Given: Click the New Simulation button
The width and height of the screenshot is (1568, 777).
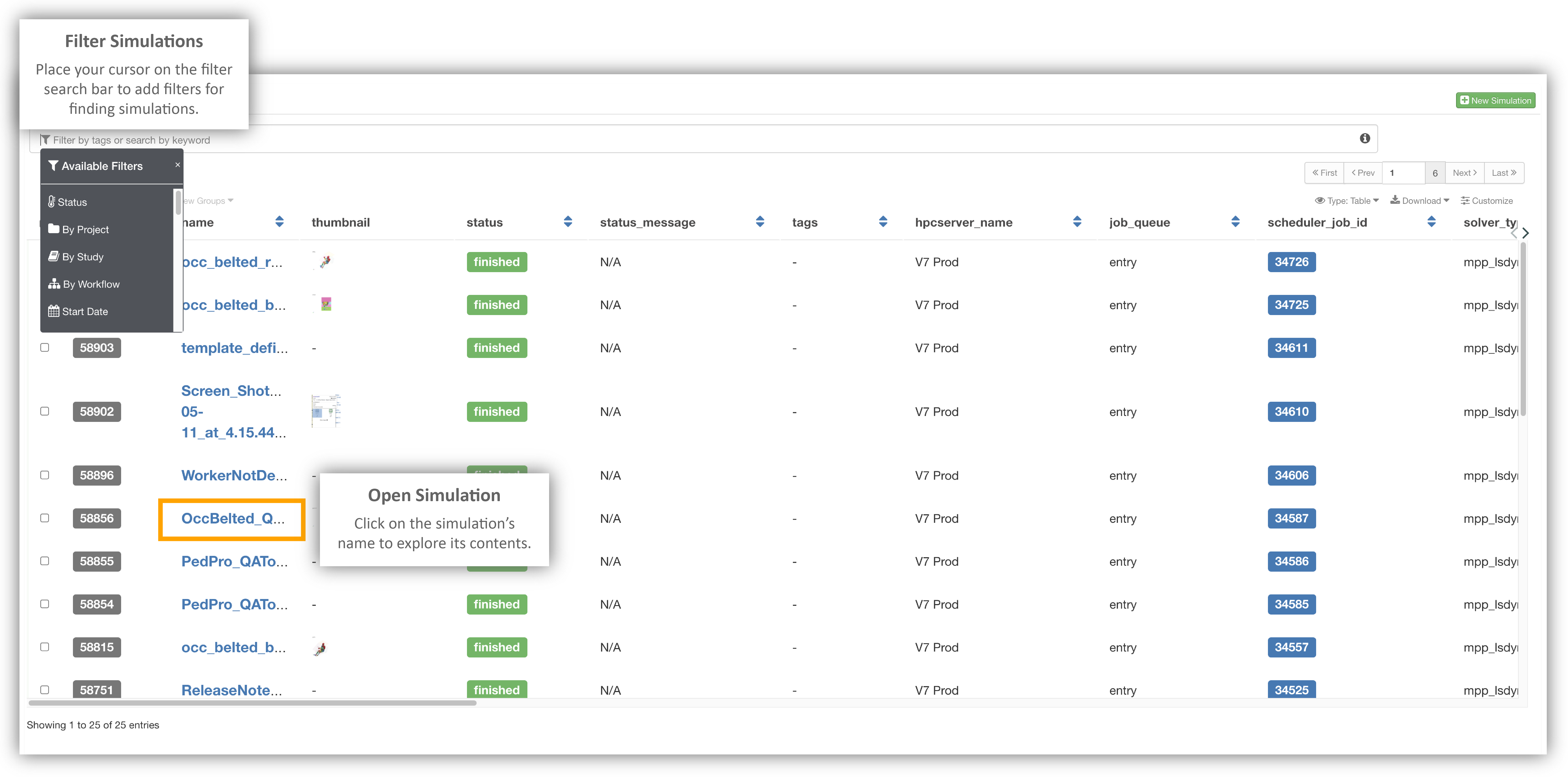Looking at the screenshot, I should pos(1496,100).
